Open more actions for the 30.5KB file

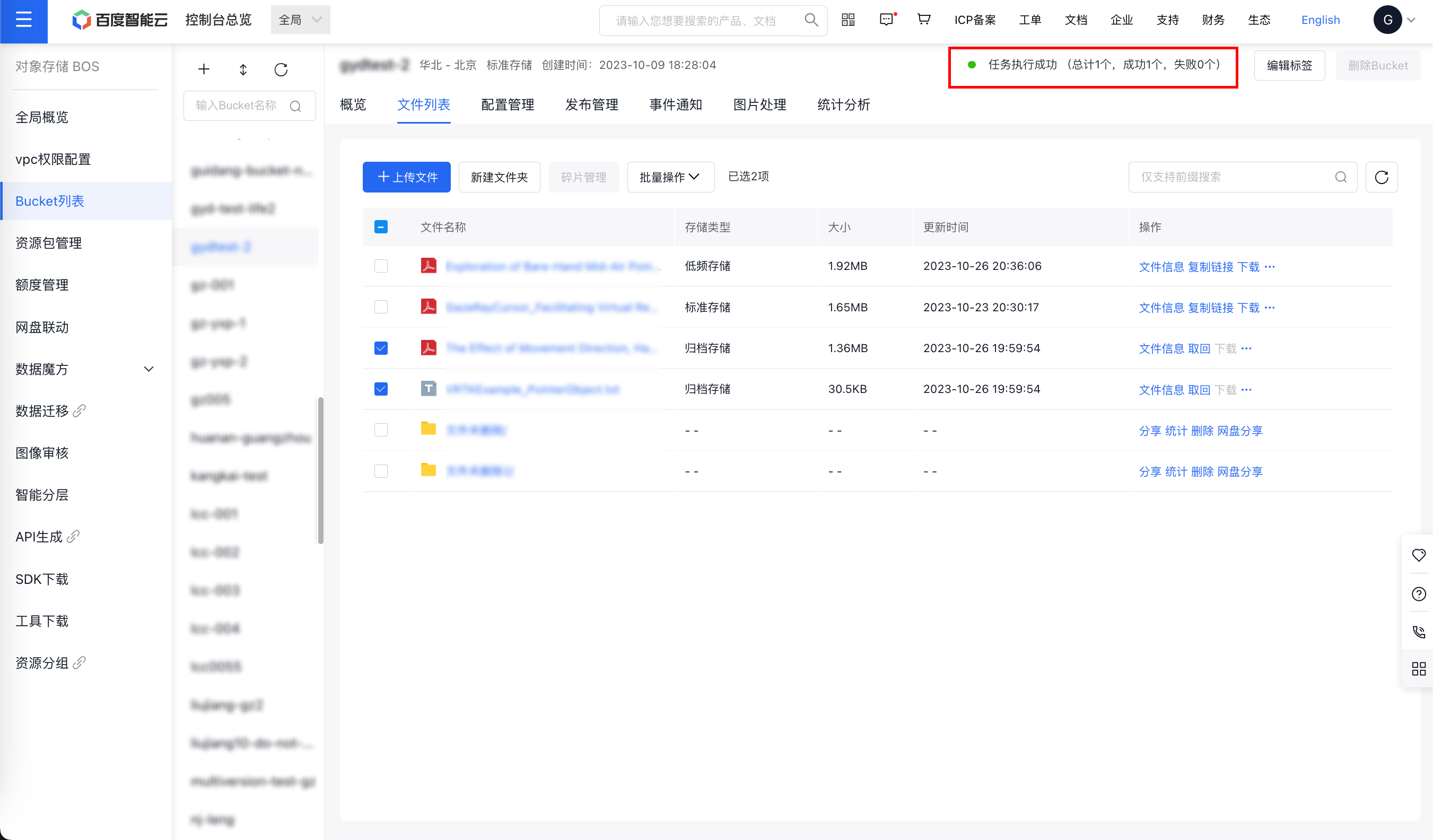pyautogui.click(x=1246, y=390)
